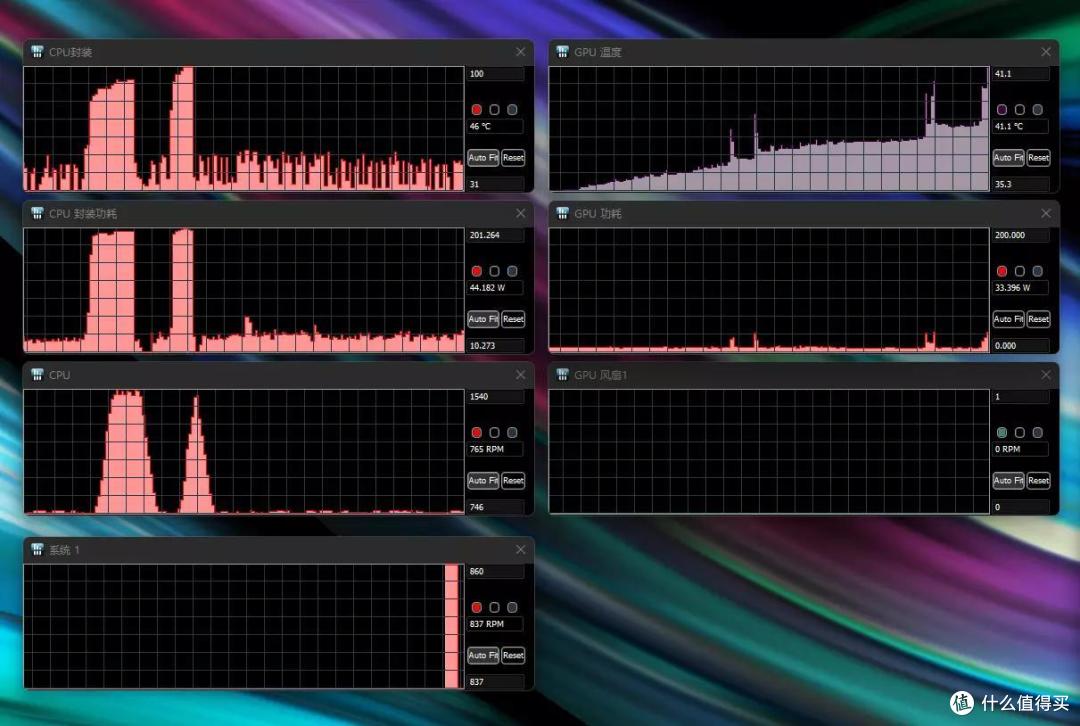Click the 33.396 W current reading
Viewport: 1080px width, 726px height.
(1021, 287)
